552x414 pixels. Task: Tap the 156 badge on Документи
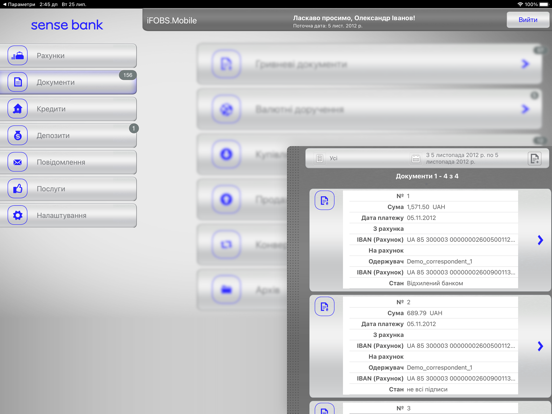[128, 75]
